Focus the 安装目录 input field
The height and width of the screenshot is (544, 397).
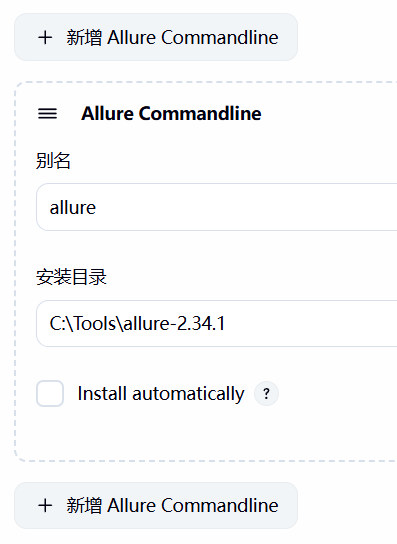tap(217, 323)
